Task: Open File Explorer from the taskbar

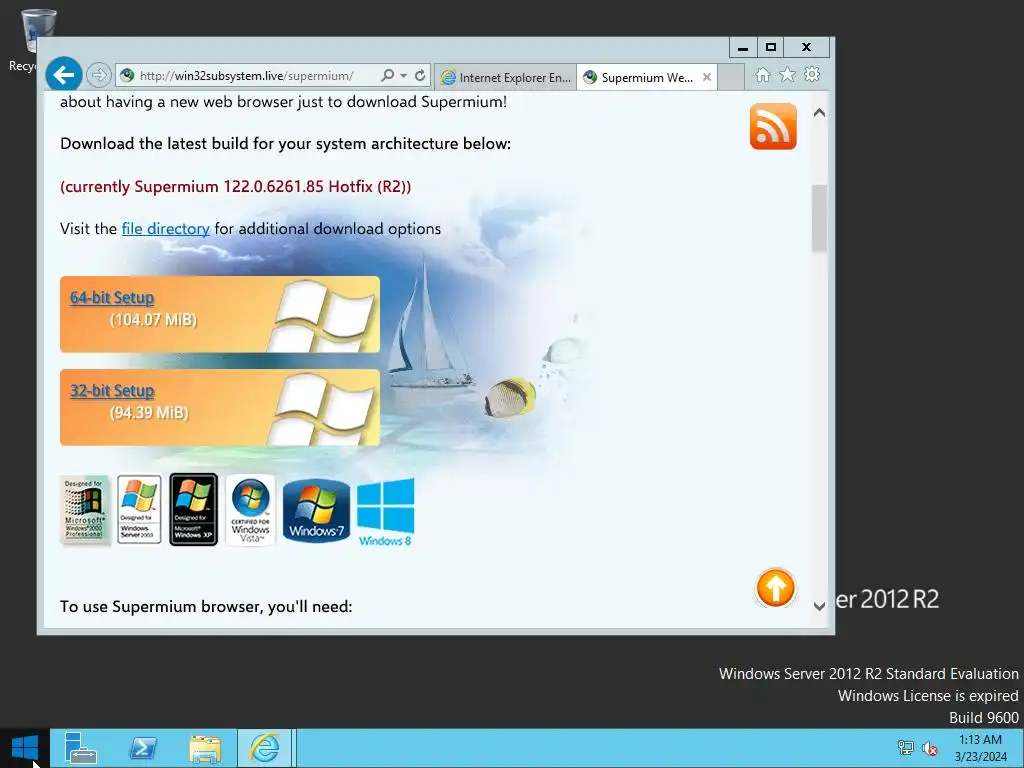Action: (204, 748)
